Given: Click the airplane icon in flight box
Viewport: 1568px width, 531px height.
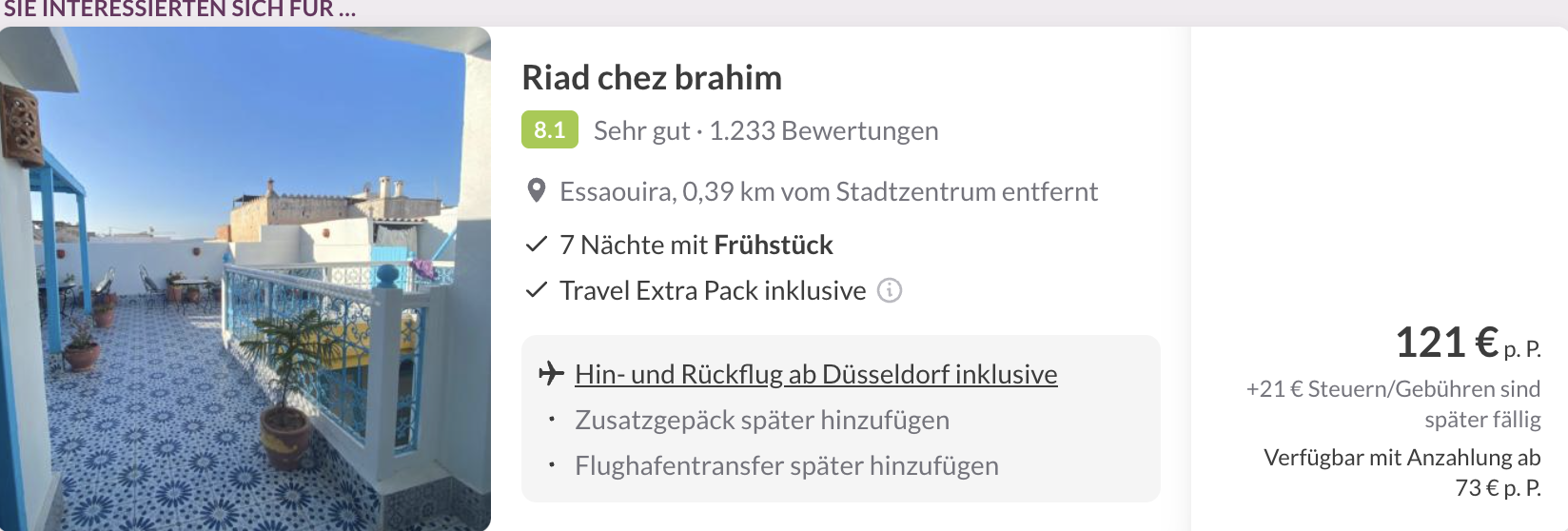Looking at the screenshot, I should pyautogui.click(x=551, y=373).
